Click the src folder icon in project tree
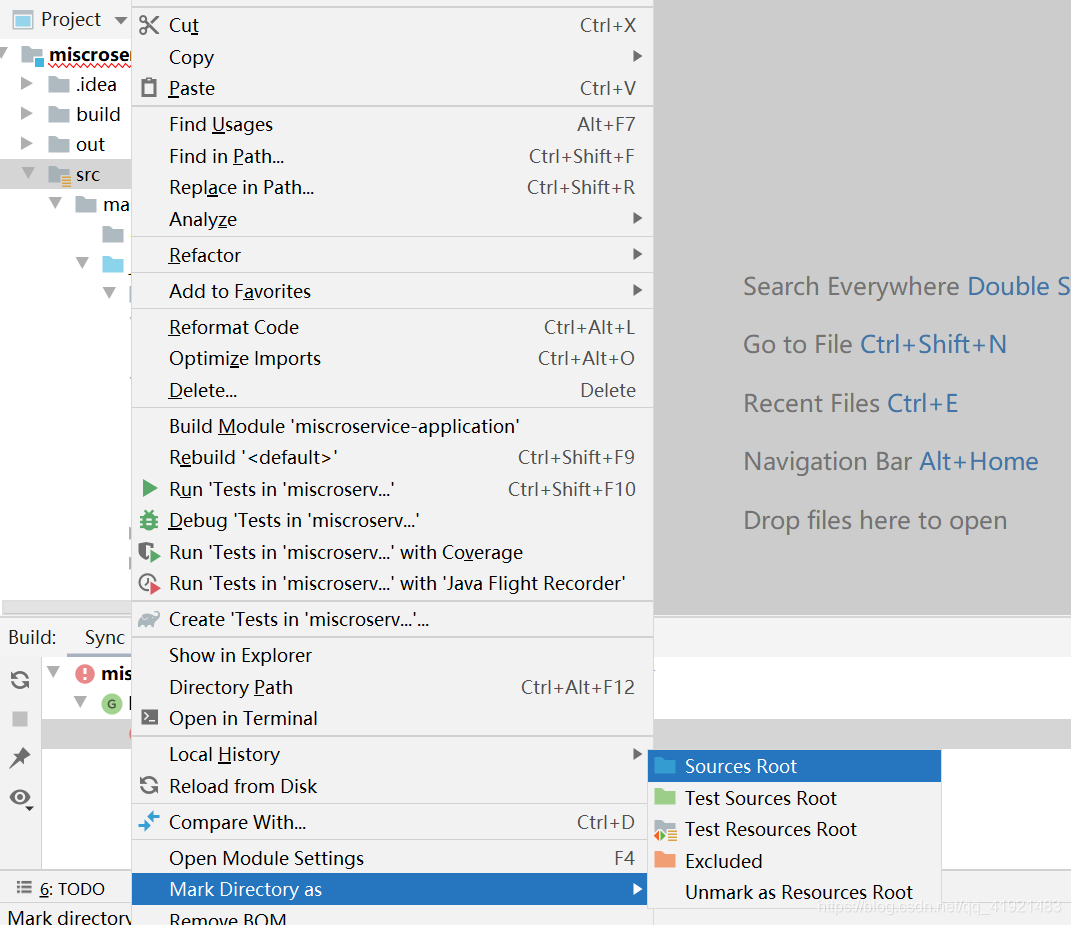This screenshot has height=925, width=1071. (59, 175)
